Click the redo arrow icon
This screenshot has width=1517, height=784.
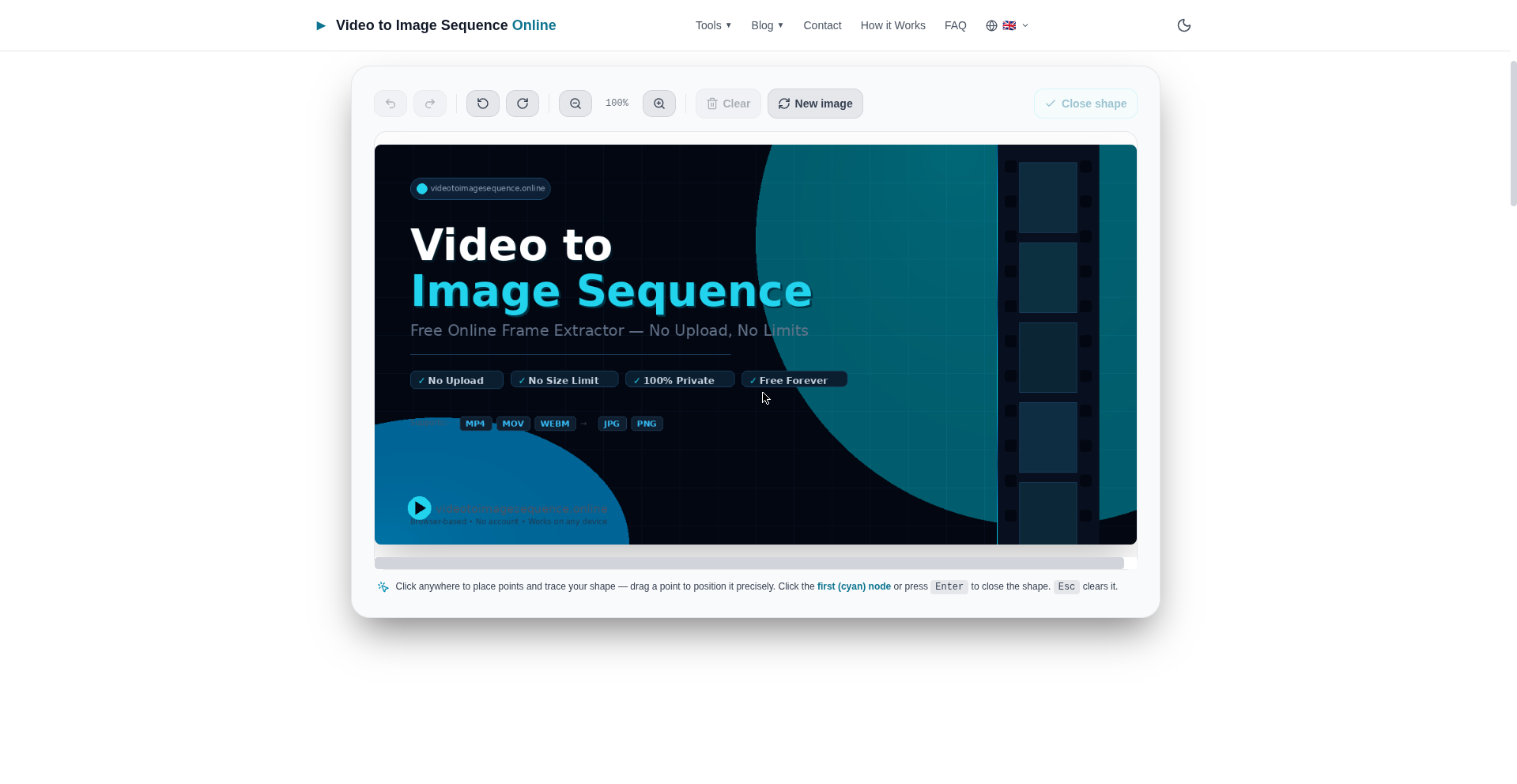430,104
